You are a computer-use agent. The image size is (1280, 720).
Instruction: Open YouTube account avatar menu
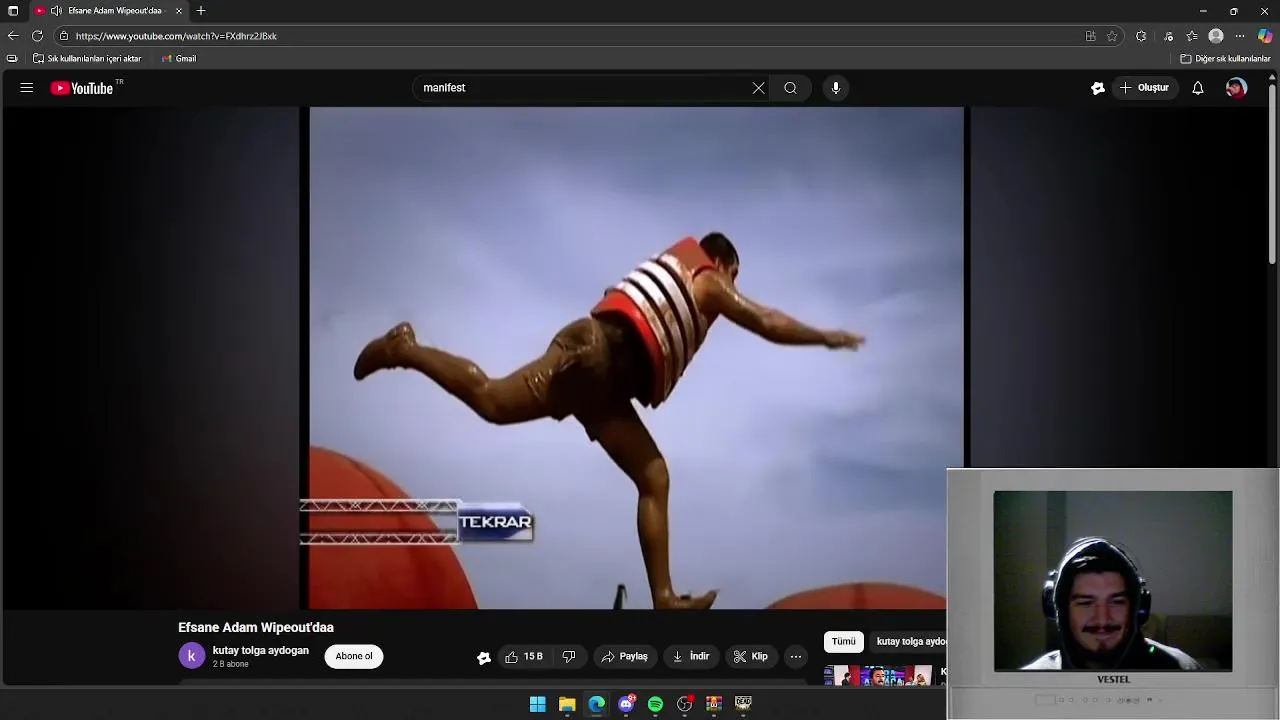1237,88
